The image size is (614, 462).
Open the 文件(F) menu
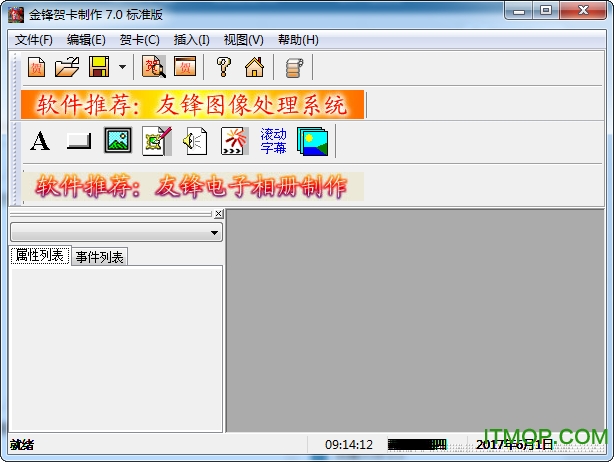(x=34, y=40)
